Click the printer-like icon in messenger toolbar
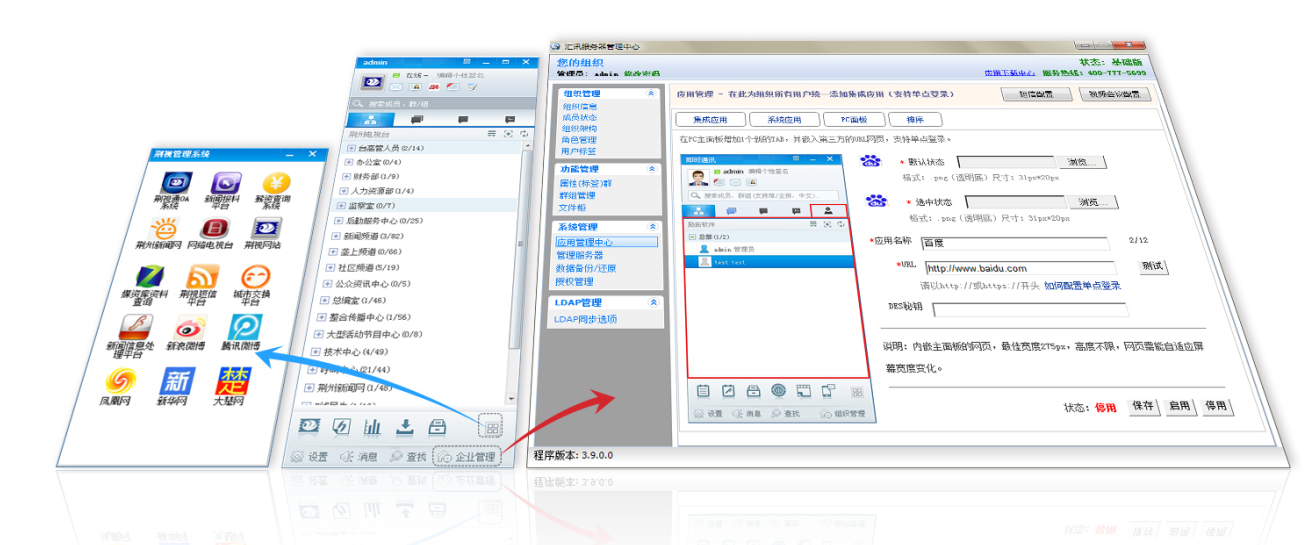 pos(437,427)
